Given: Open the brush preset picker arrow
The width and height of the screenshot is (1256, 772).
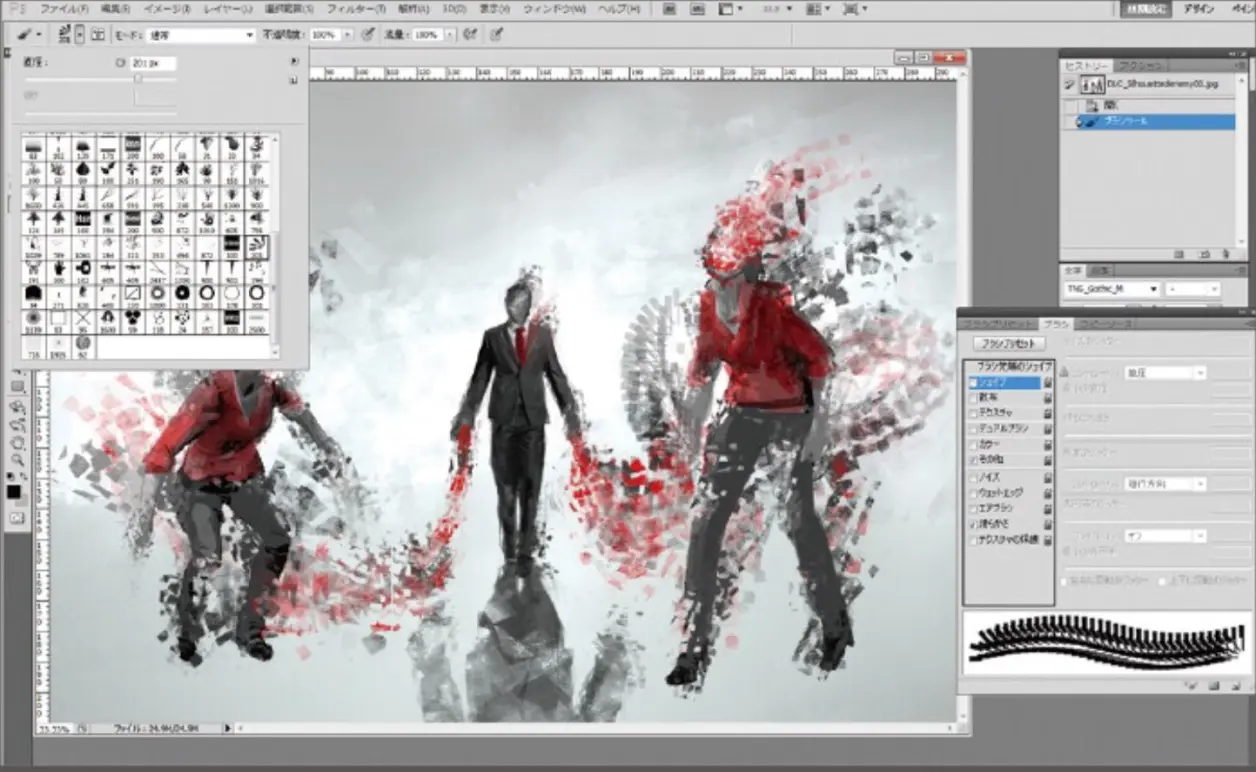Looking at the screenshot, I should pyautogui.click(x=80, y=34).
